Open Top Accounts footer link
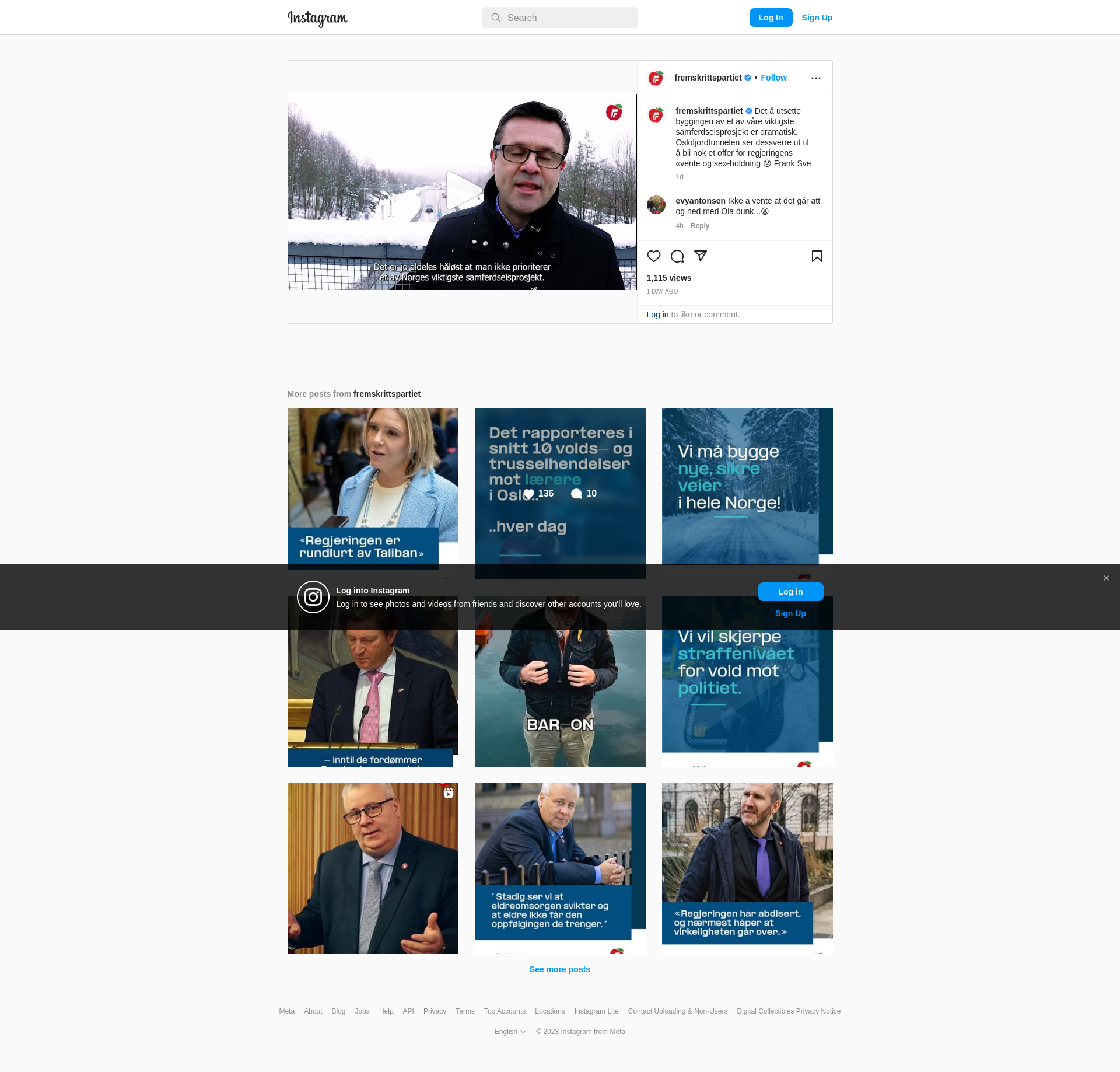The width and height of the screenshot is (1120, 1072). (505, 1011)
